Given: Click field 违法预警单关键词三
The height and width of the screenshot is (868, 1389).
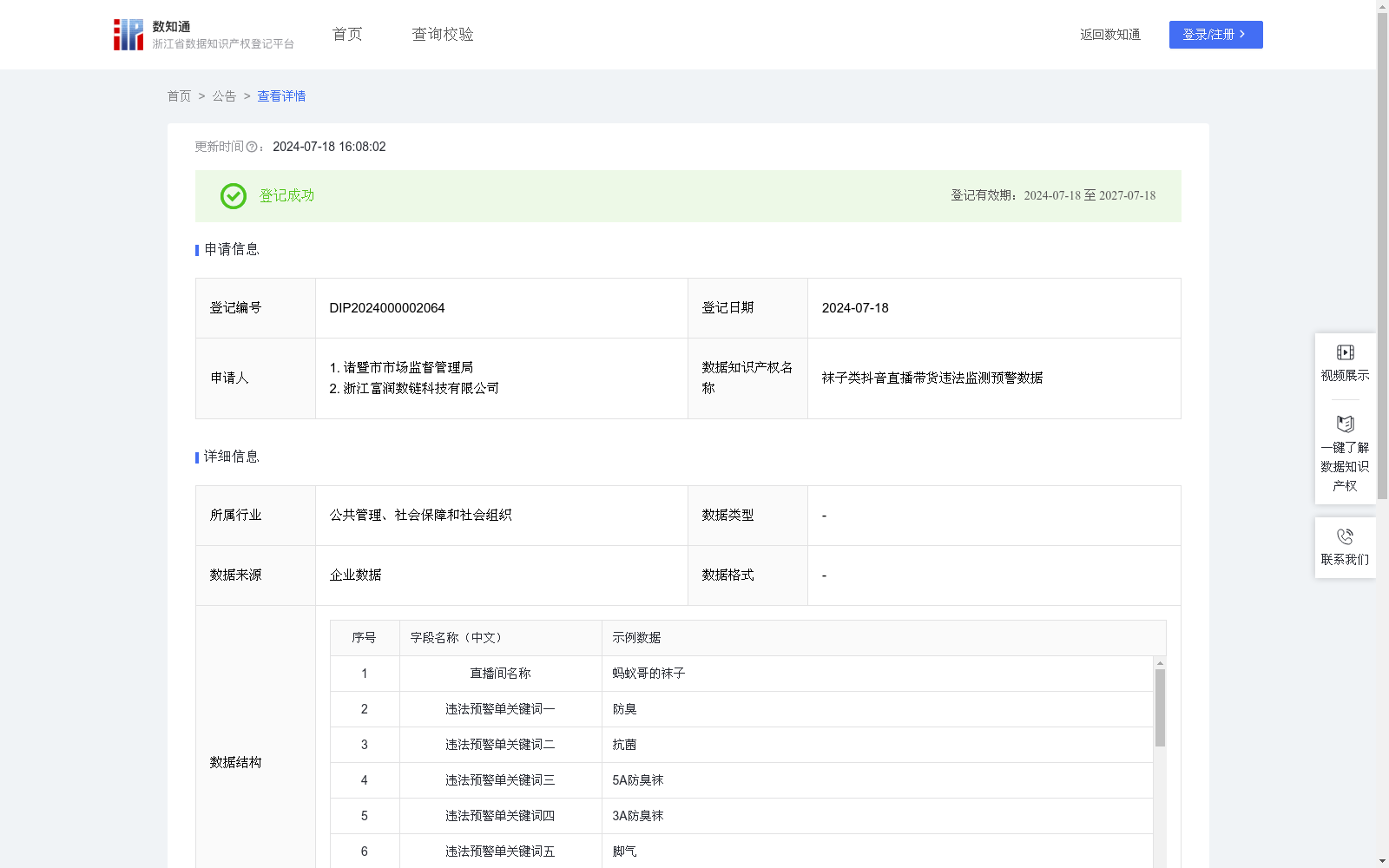Looking at the screenshot, I should click(x=500, y=780).
